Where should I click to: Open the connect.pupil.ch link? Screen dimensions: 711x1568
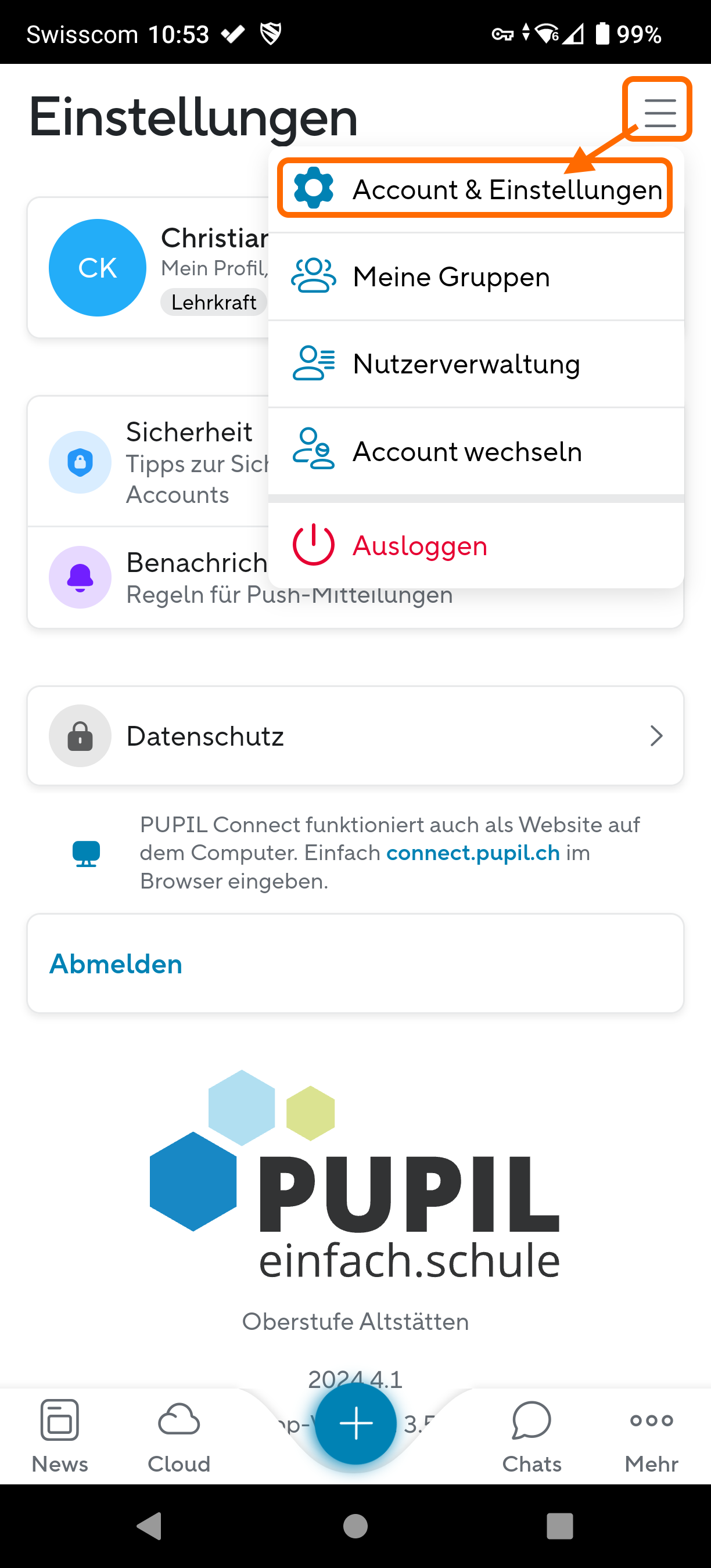point(473,853)
